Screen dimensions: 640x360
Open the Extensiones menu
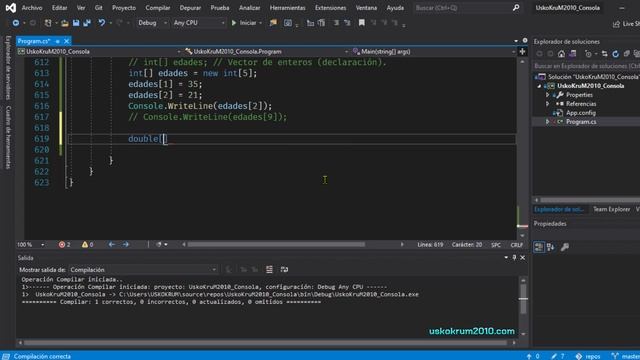(x=330, y=8)
